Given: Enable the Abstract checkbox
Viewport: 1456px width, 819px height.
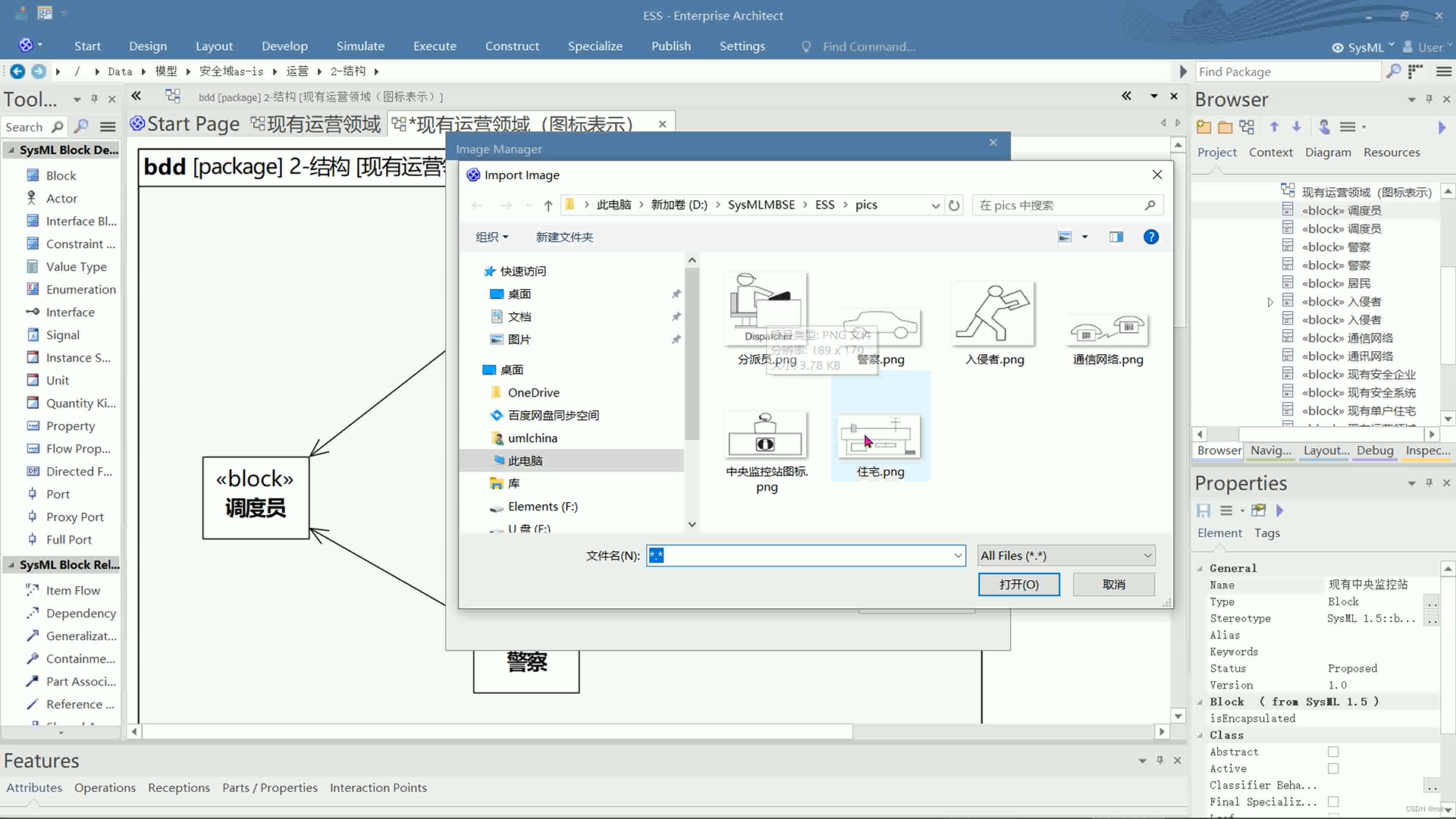Looking at the screenshot, I should [x=1332, y=752].
